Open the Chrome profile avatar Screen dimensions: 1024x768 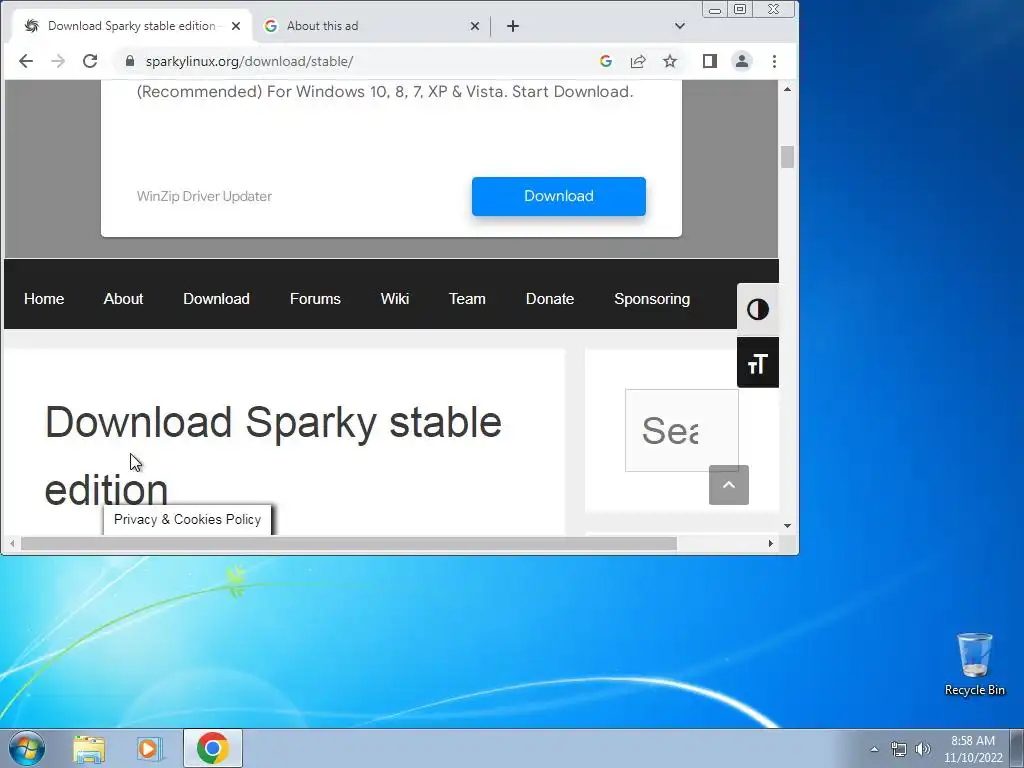[x=742, y=61]
